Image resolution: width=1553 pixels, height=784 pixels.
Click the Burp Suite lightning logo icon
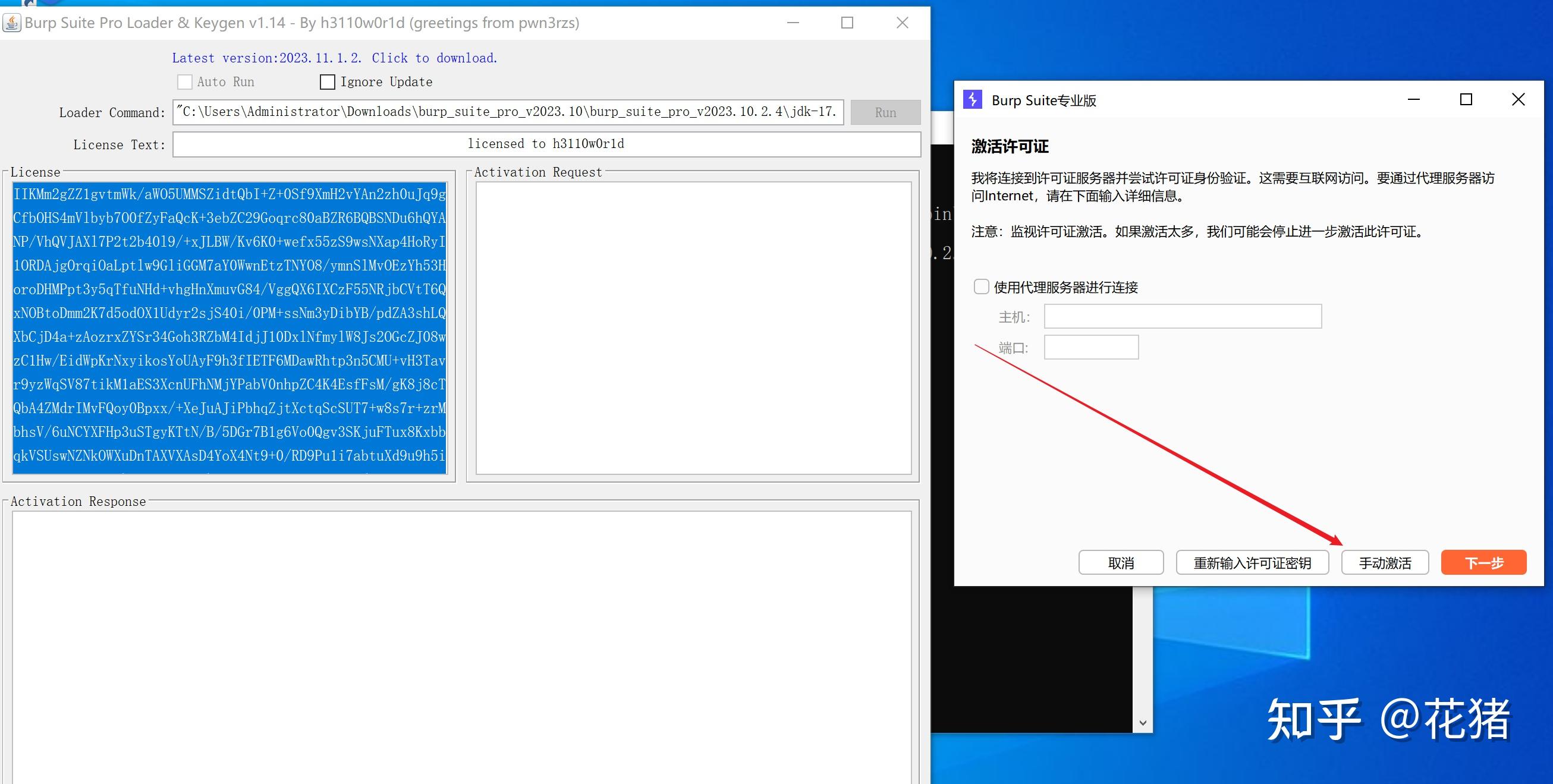[973, 100]
